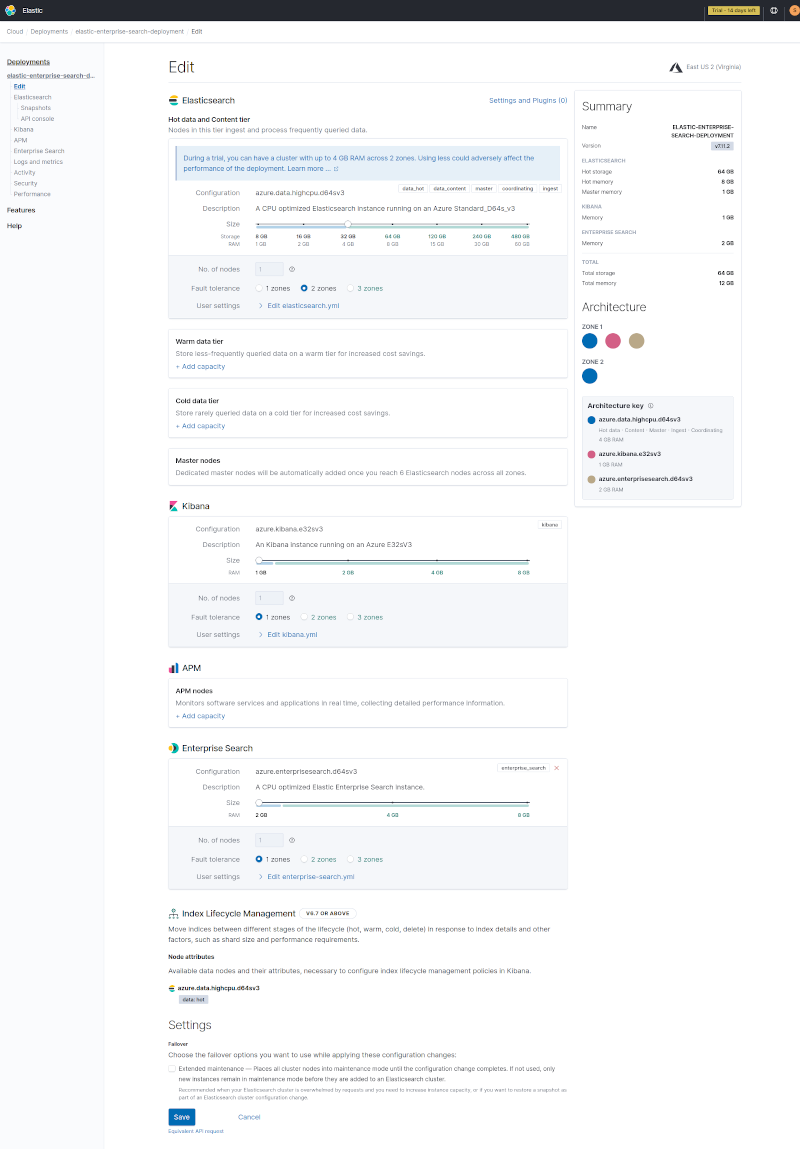
Task: Expand Edit kibana.yml user settings
Action: click(x=292, y=635)
